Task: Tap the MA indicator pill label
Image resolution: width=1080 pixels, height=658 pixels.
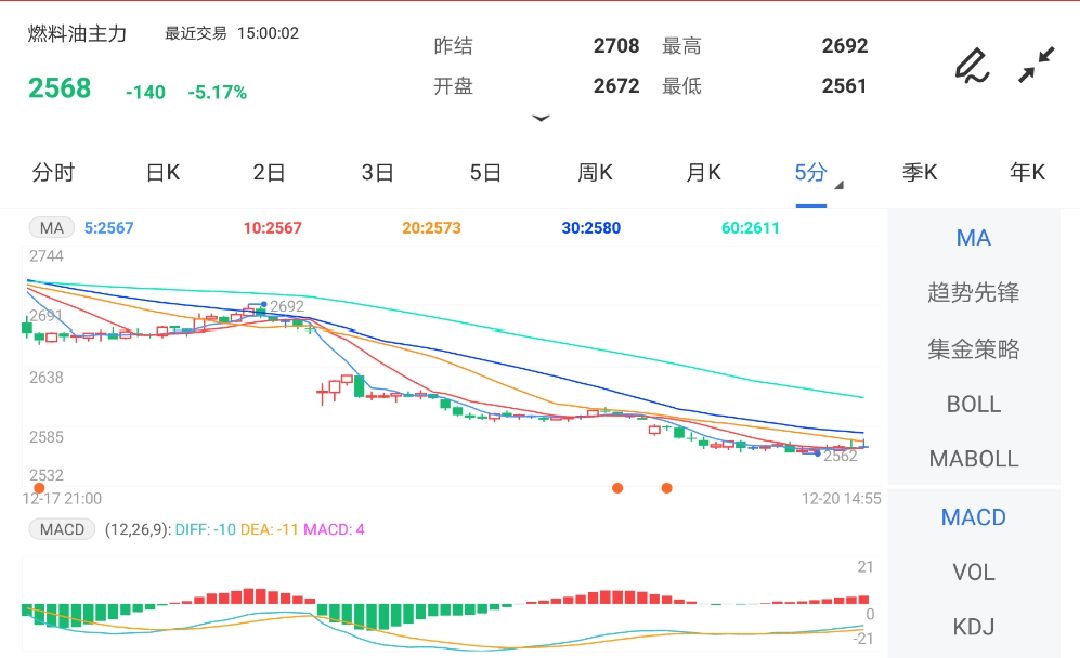Action: 52,228
